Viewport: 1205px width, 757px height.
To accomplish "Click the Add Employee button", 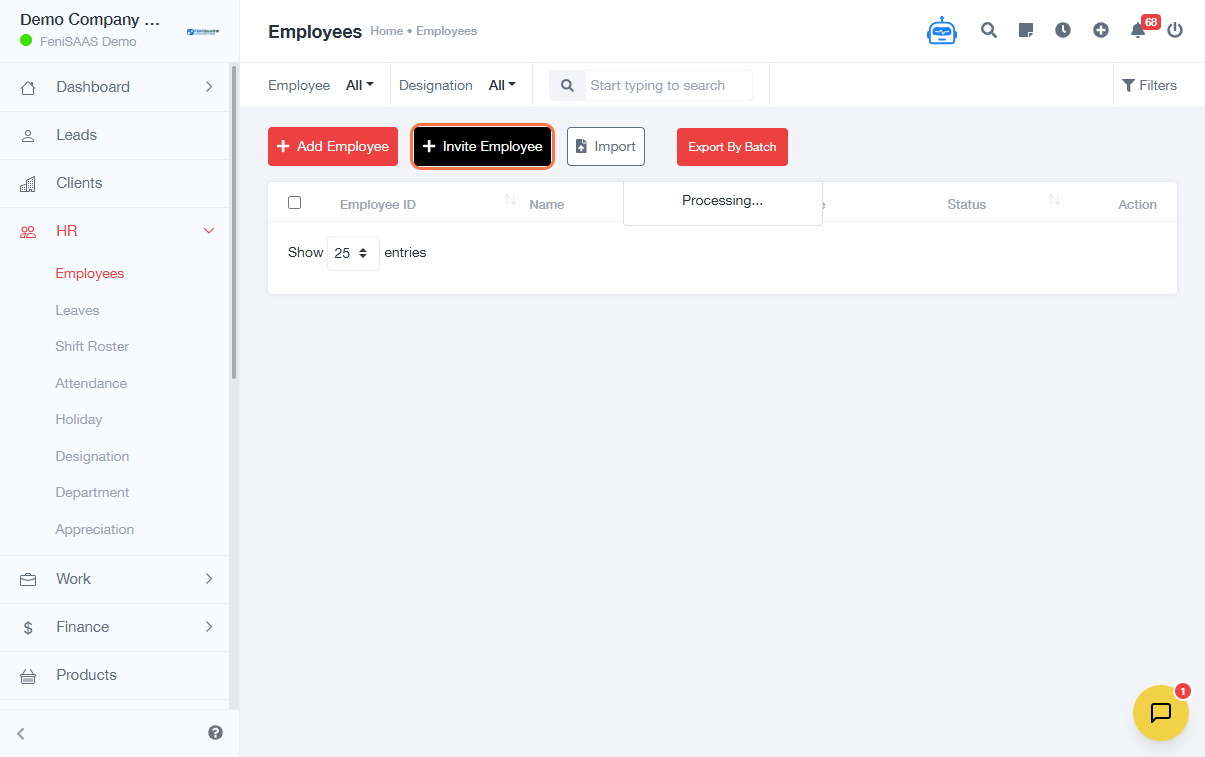I will 333,146.
